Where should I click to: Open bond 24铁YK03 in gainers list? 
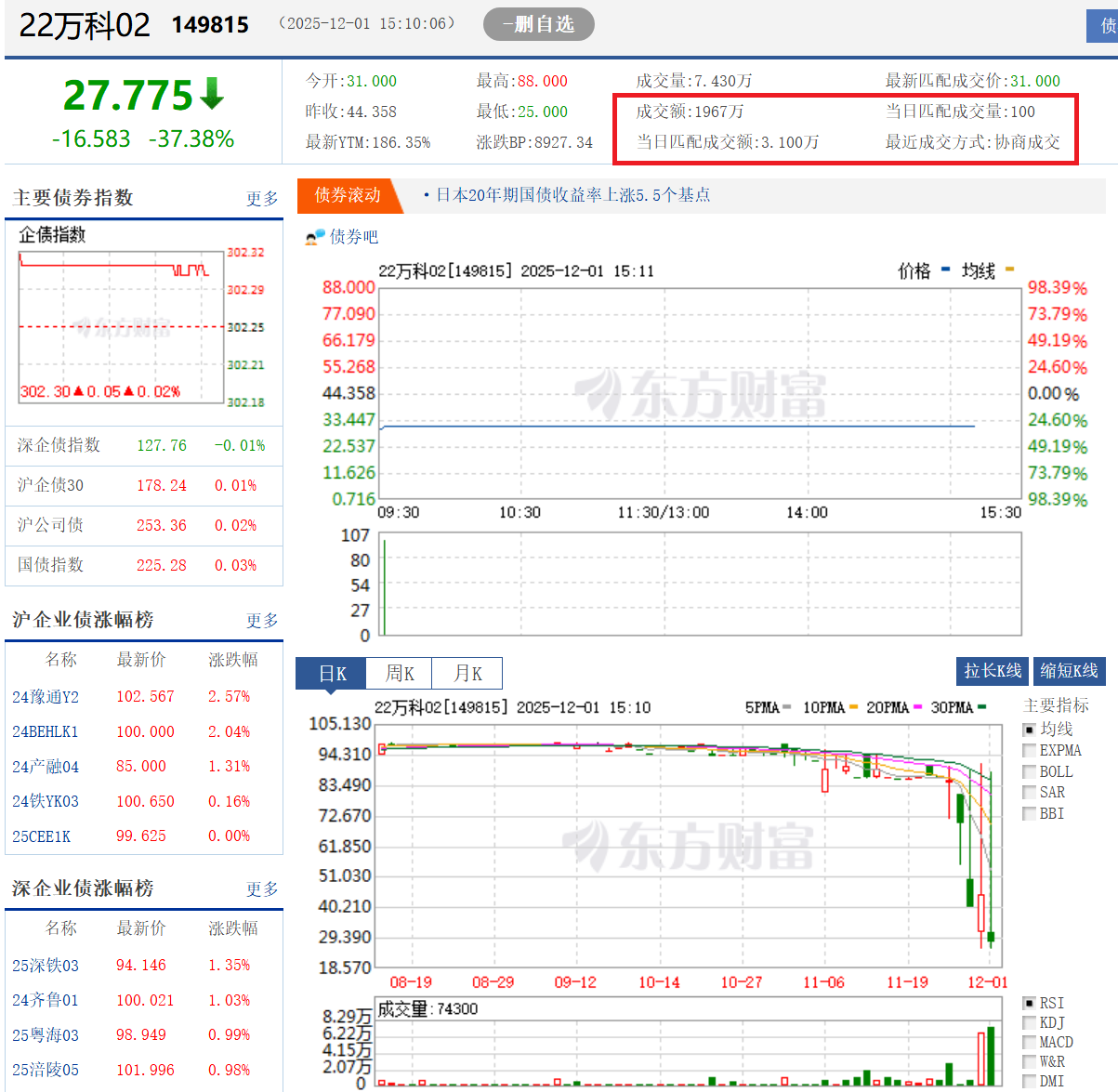pyautogui.click(x=46, y=801)
